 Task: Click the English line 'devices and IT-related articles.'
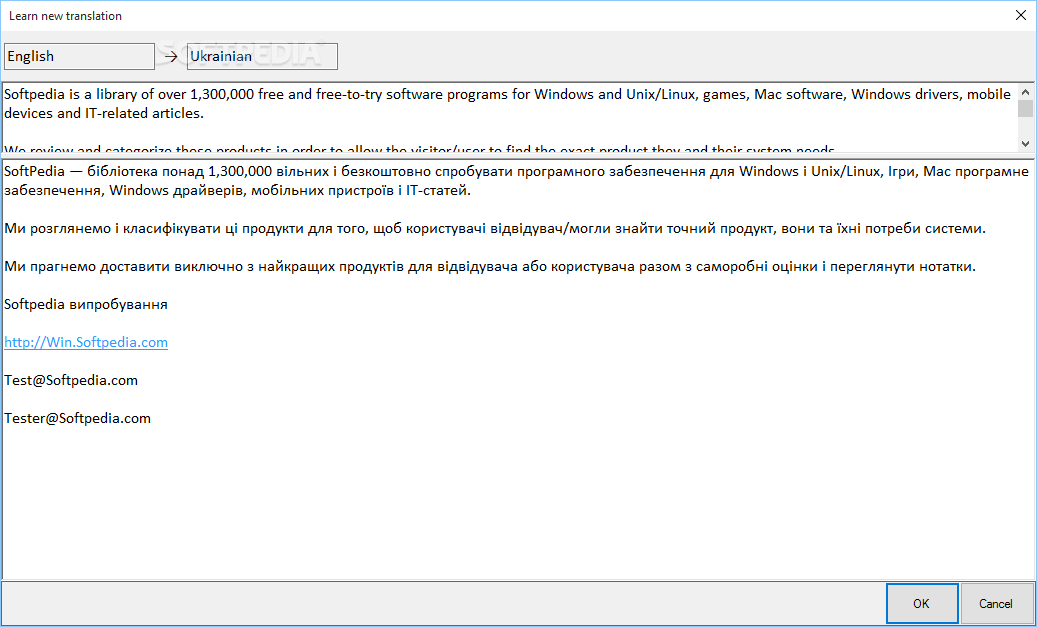[104, 113]
